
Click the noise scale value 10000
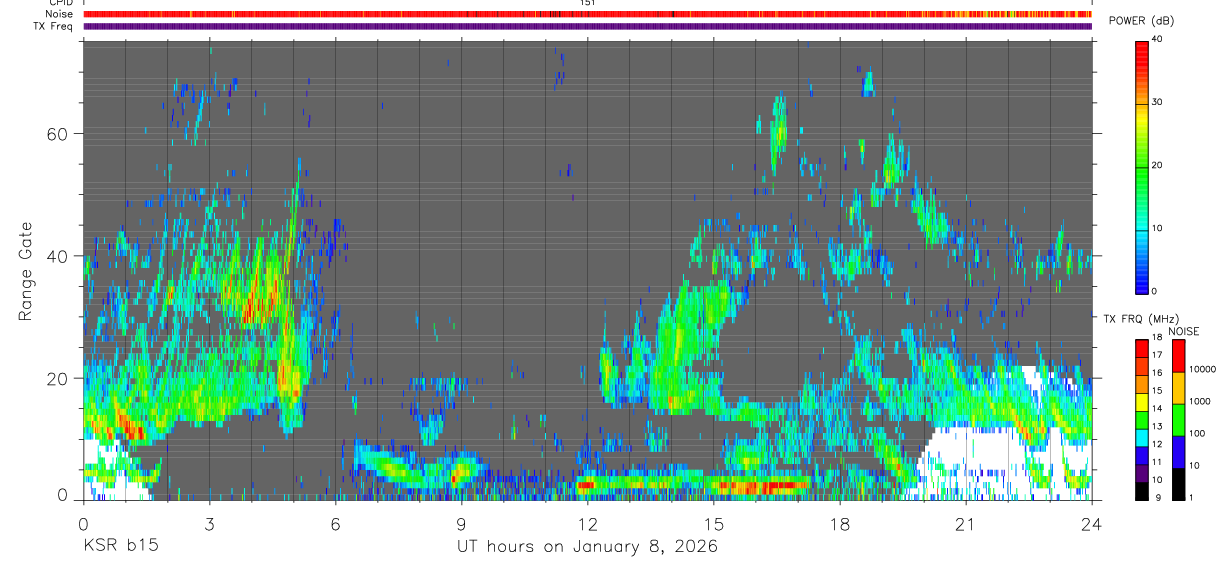click(1202, 369)
